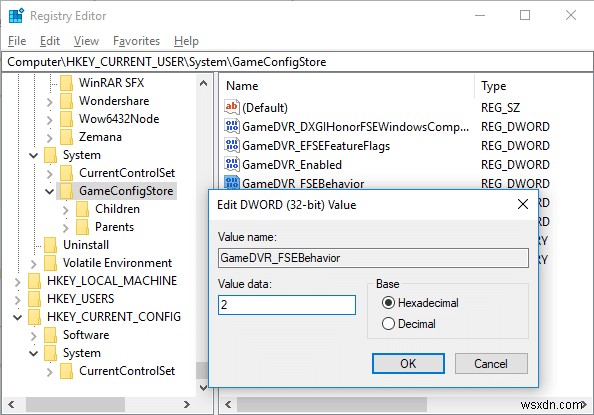The height and width of the screenshot is (415, 594).
Task: Expand the Volatile Environment key
Action: click(x=34, y=264)
